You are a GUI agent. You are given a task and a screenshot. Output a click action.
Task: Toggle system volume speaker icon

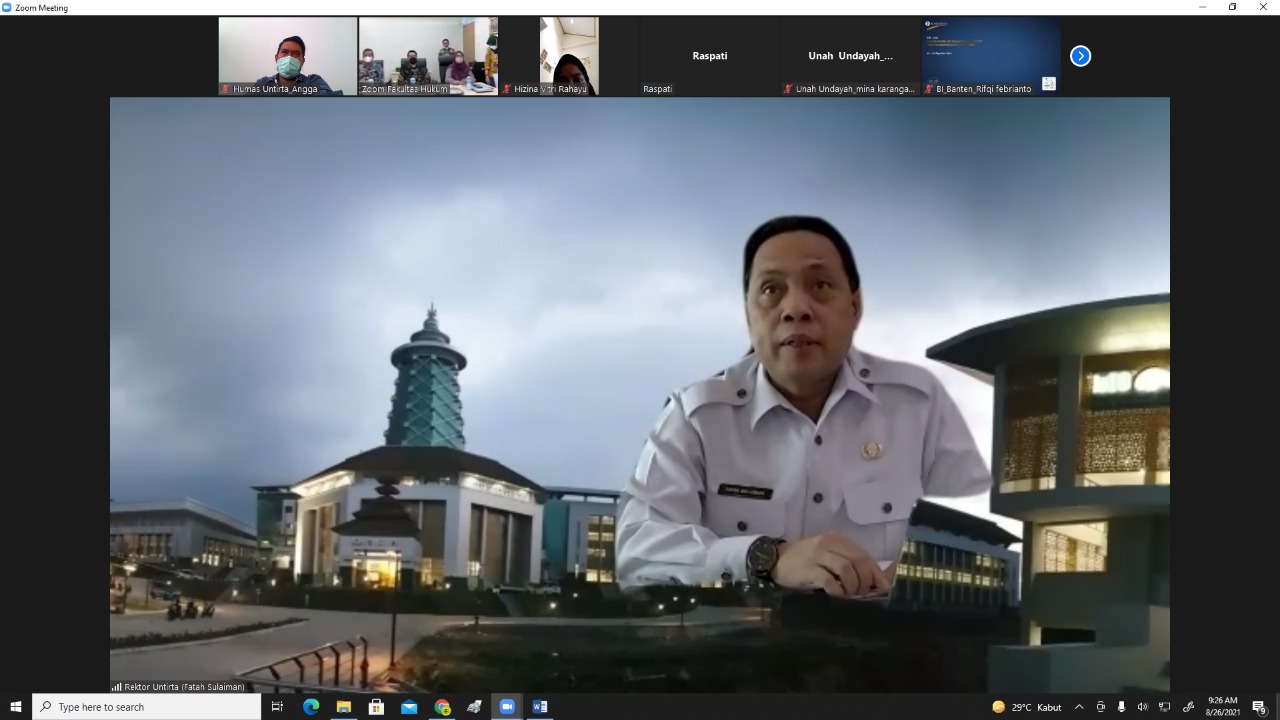[1143, 707]
